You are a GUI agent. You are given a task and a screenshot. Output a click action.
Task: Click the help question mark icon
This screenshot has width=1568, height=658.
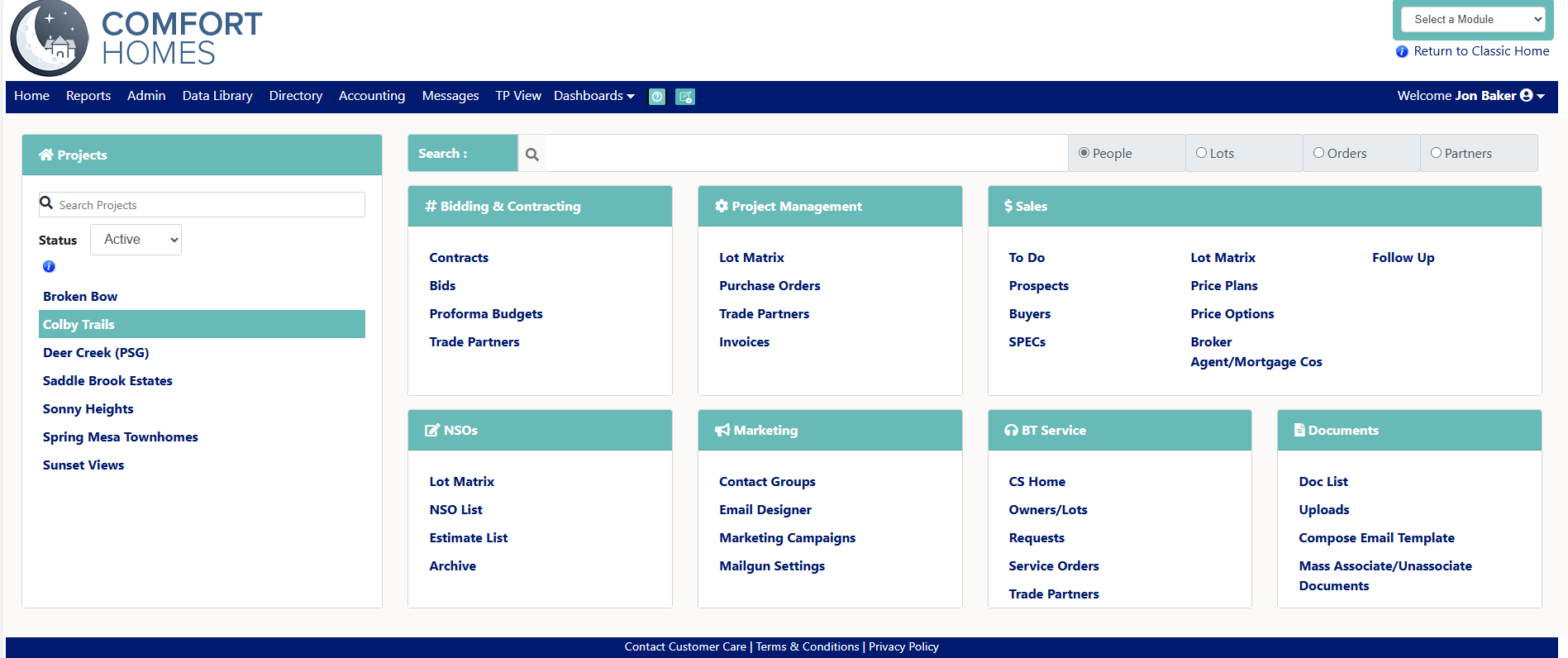pos(657,97)
